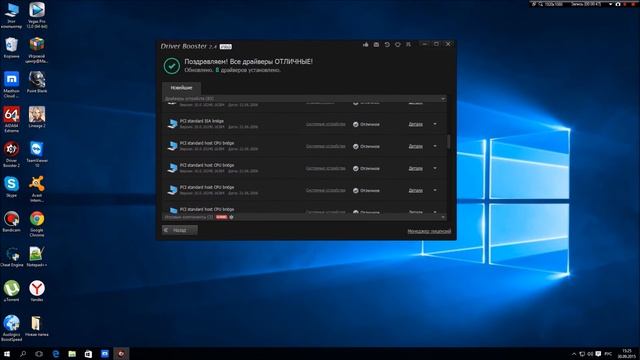Show hidden tray icons chevron
The width and height of the screenshot is (640, 360).
coord(573,354)
